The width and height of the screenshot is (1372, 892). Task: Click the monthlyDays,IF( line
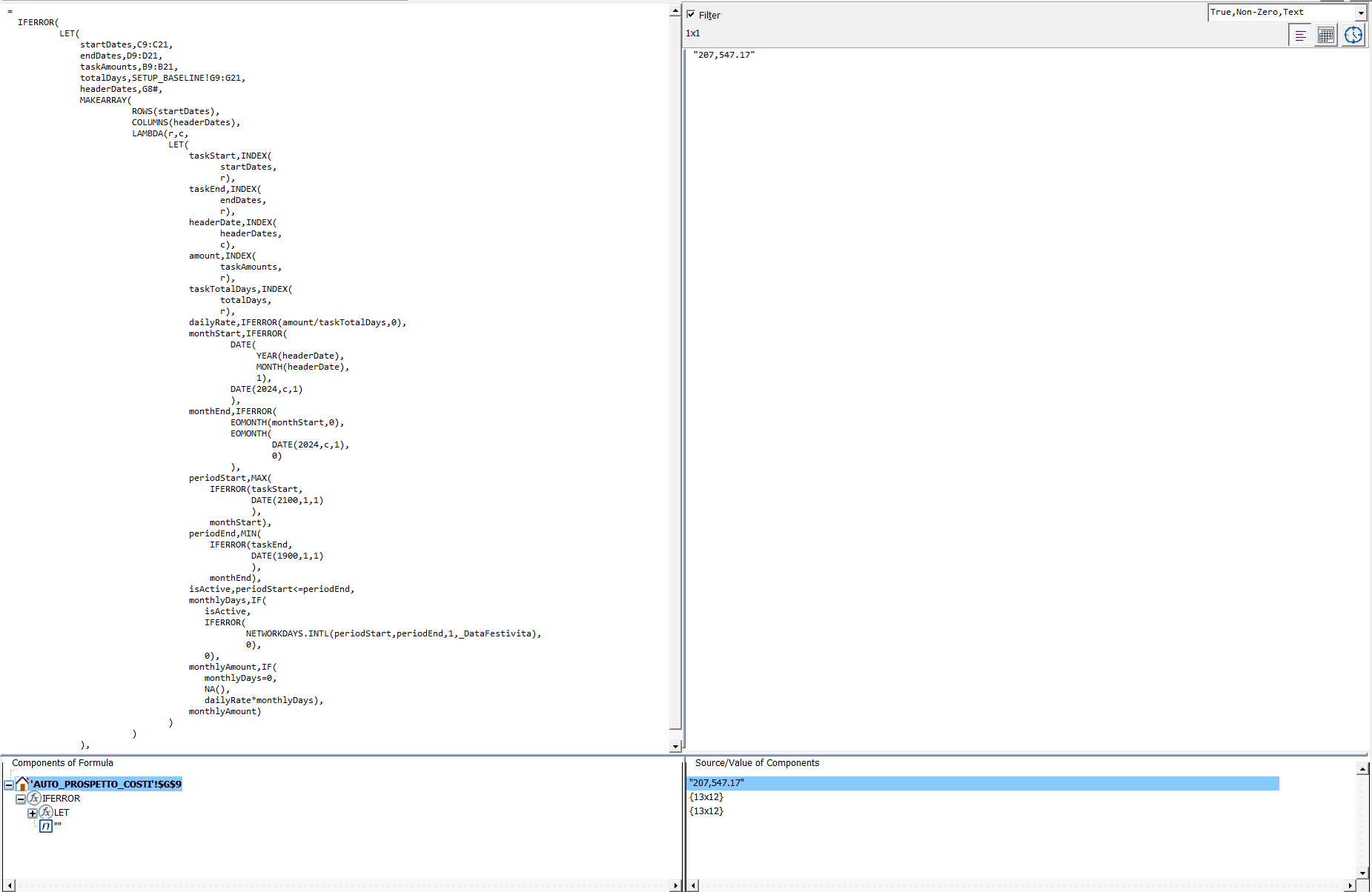point(228,600)
